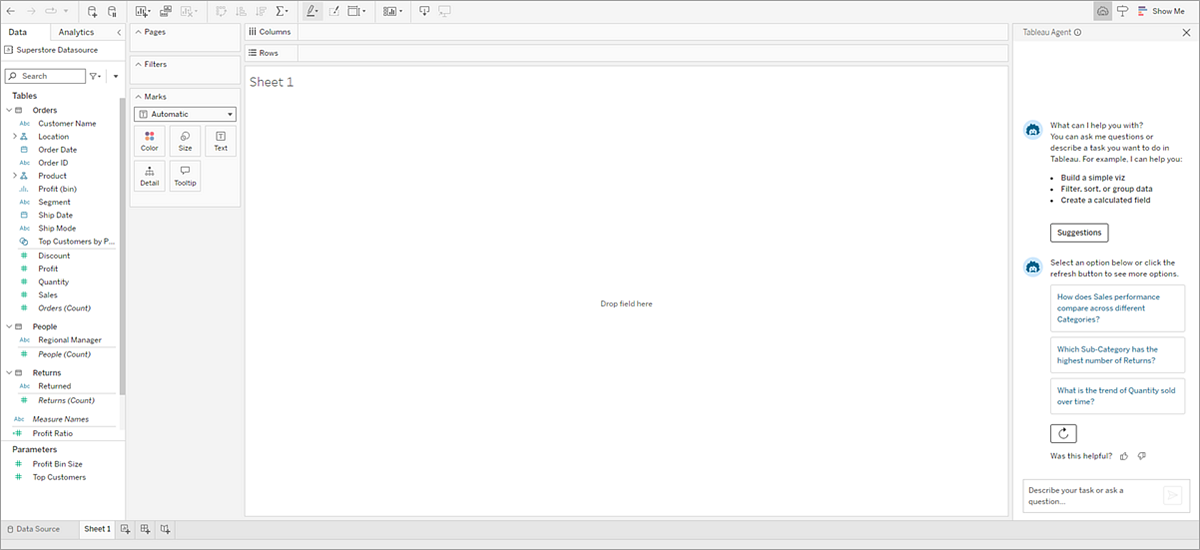Collapse the Data pane with the chevron
This screenshot has height=550, width=1200.
click(x=119, y=32)
